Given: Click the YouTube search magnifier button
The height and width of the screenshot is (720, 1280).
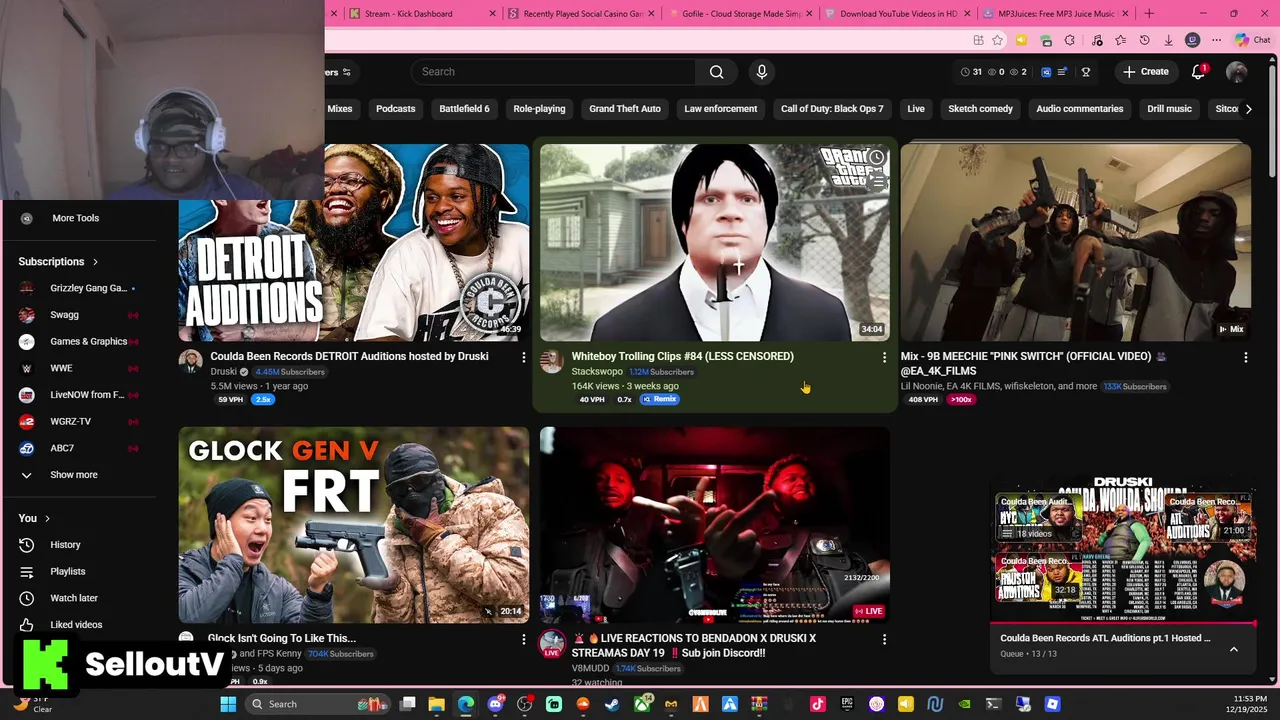Looking at the screenshot, I should point(716,72).
